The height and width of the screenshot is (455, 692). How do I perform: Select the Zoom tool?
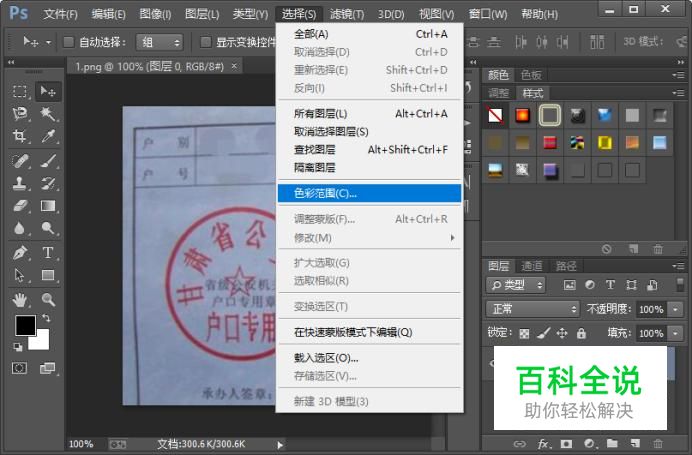(48, 300)
